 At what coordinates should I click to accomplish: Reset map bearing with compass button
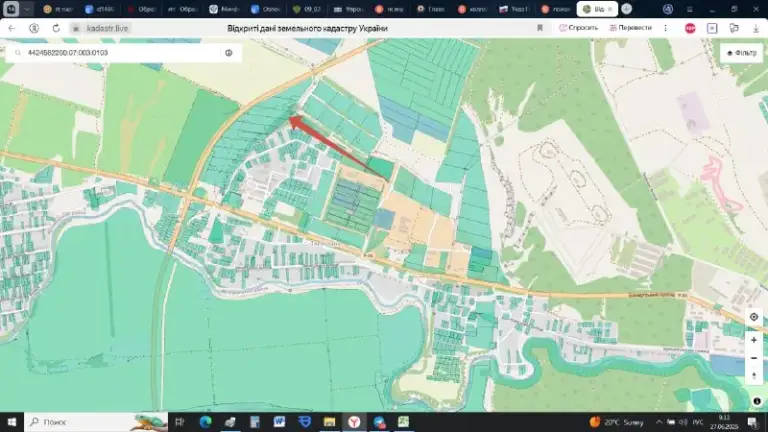coord(754,376)
